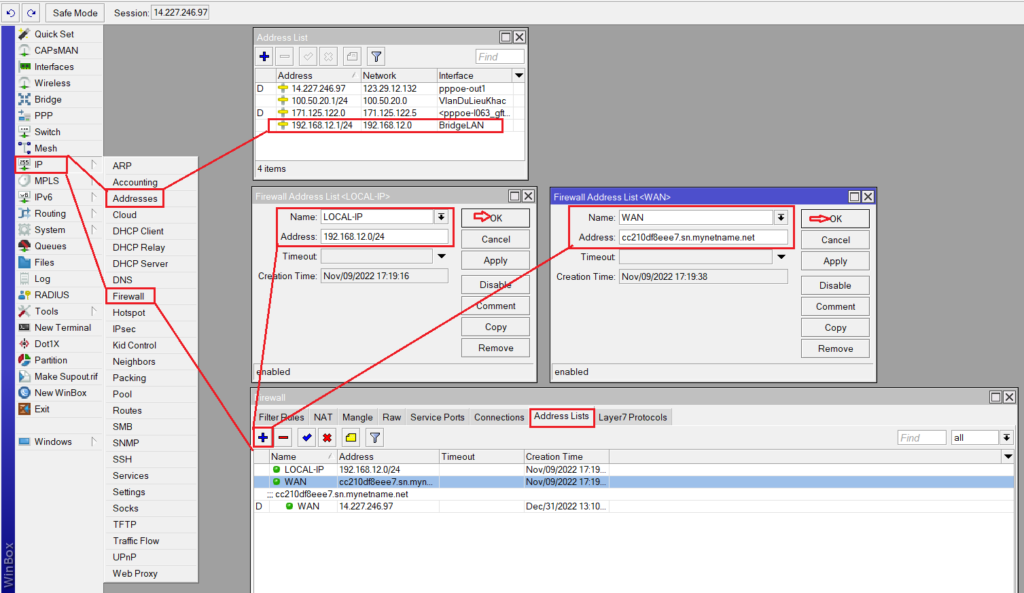Click blue plus Add icon in Address List window

(x=264, y=57)
